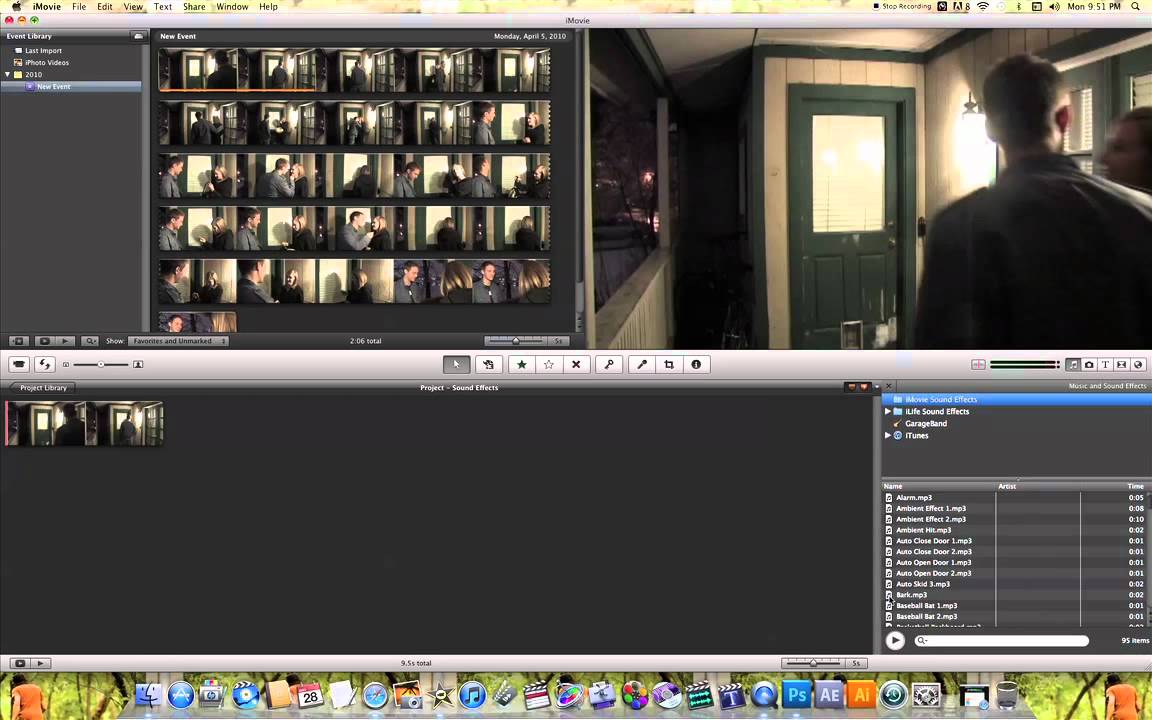The image size is (1152, 720).
Task: Select the iMovie Sound Effects folder
Action: tap(940, 400)
